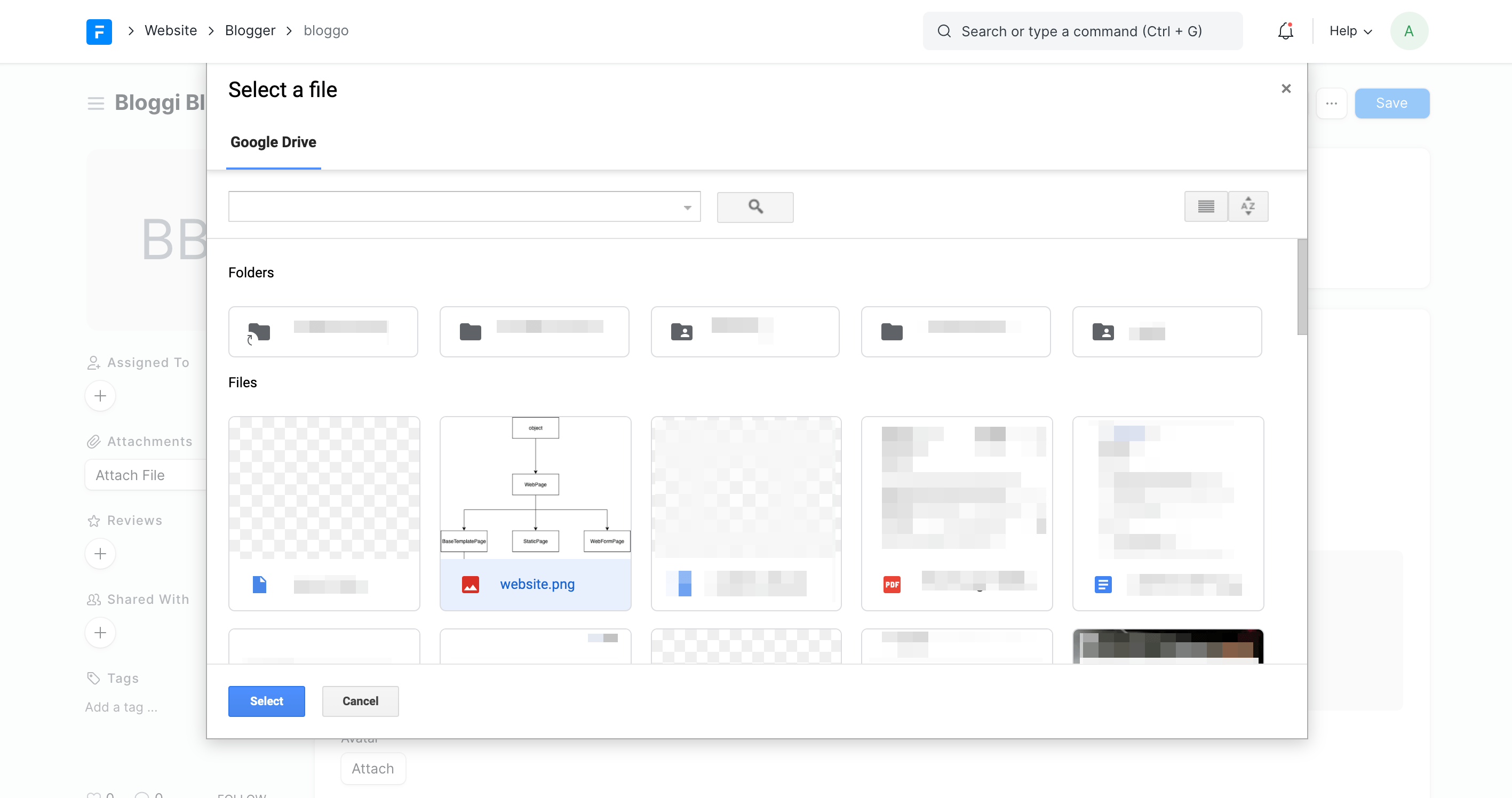Switch to the Google Drive tab
The width and height of the screenshot is (1512, 798).
(273, 142)
